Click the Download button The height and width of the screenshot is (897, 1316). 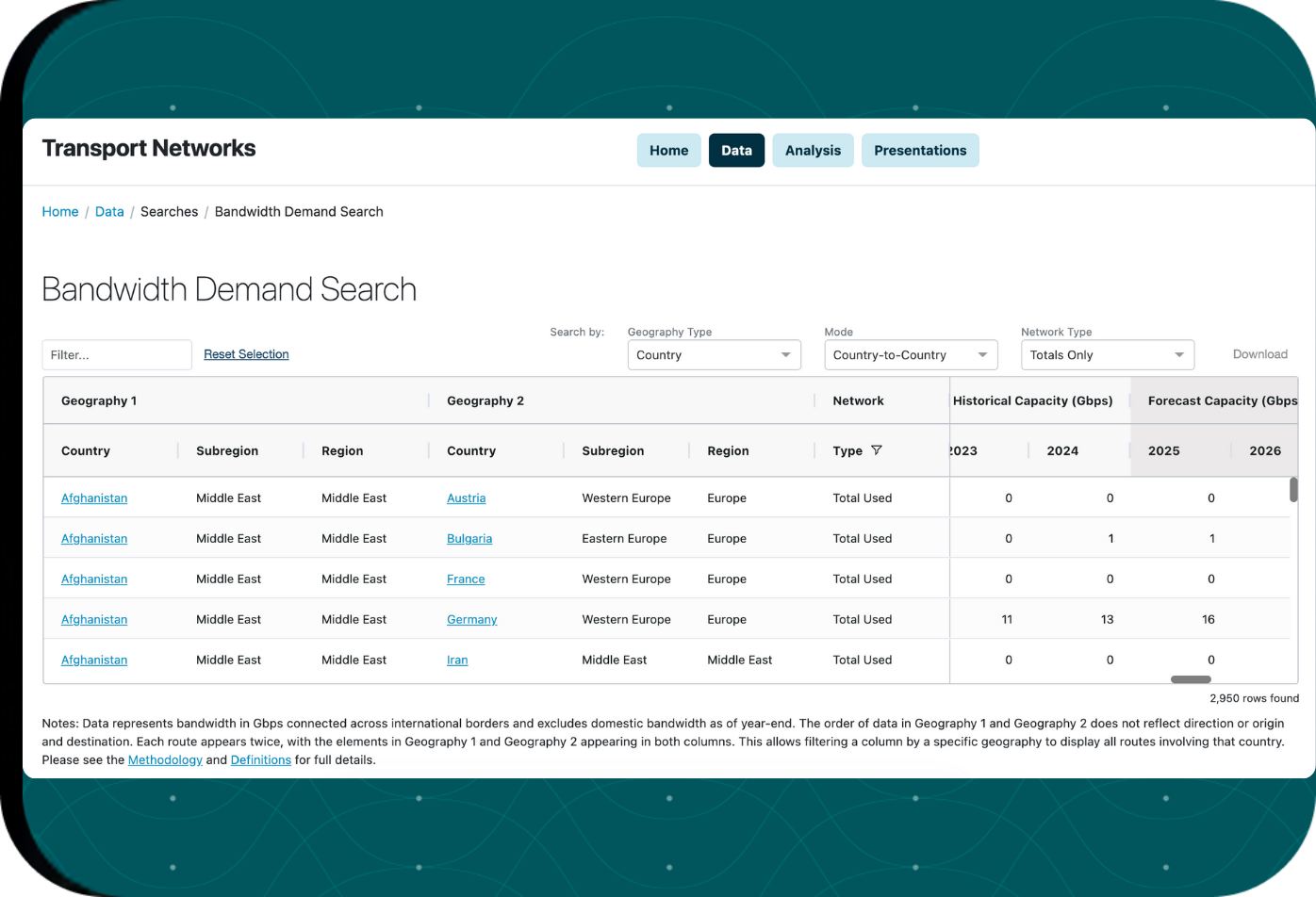(1259, 353)
